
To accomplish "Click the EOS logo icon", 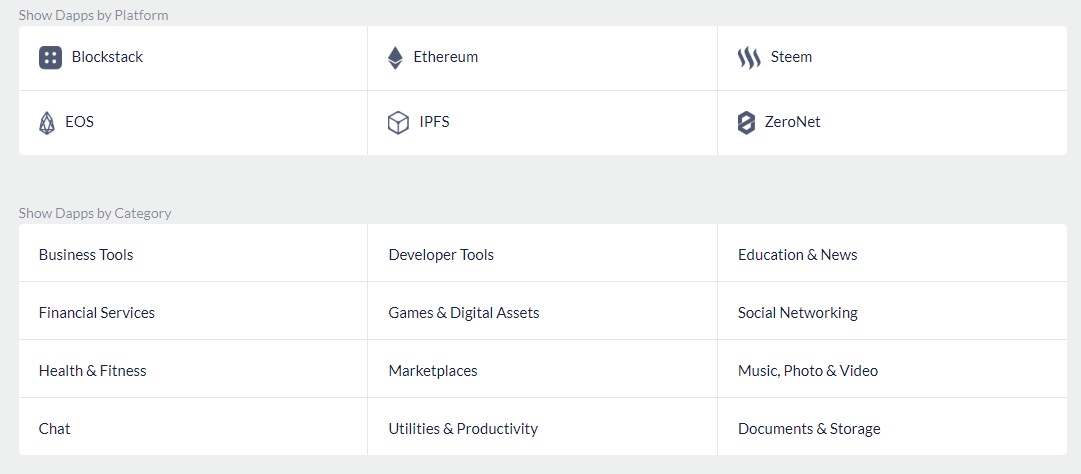I will [x=47, y=123].
